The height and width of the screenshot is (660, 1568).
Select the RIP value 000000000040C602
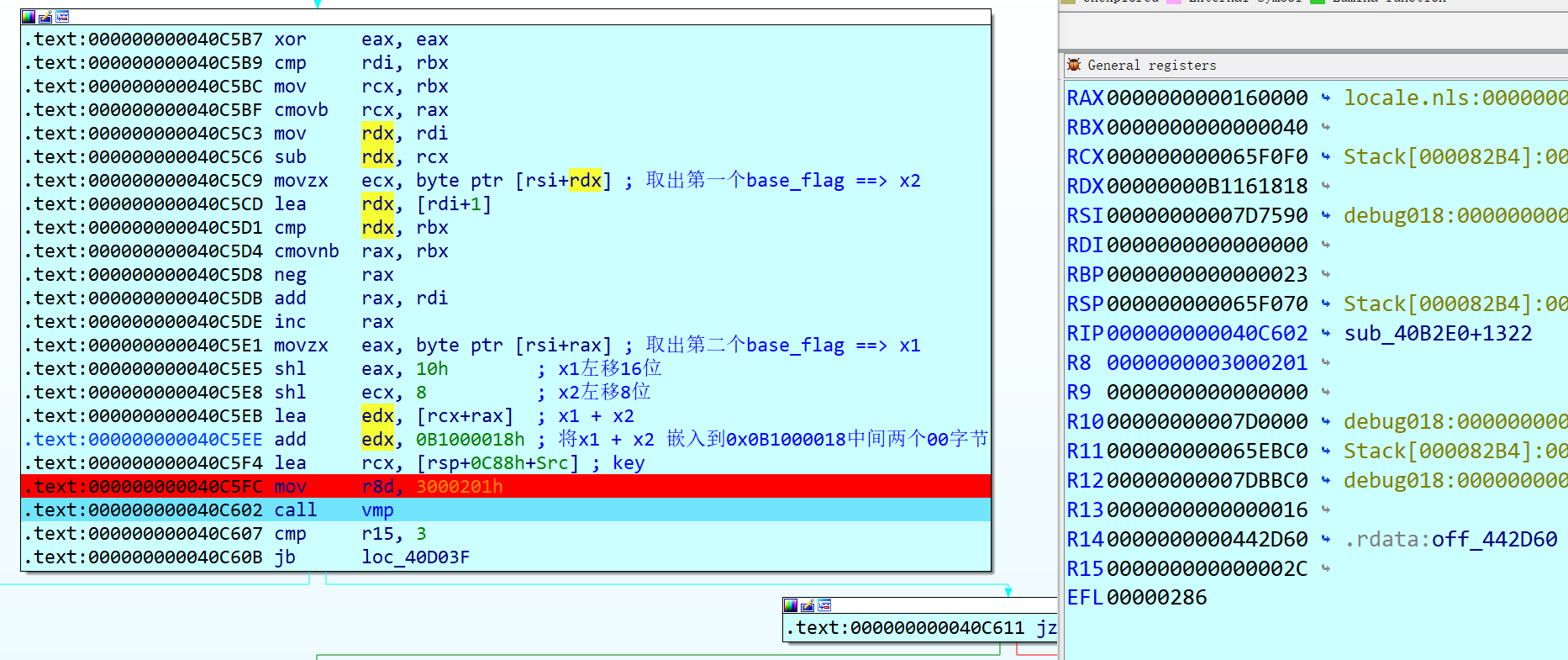click(1208, 333)
